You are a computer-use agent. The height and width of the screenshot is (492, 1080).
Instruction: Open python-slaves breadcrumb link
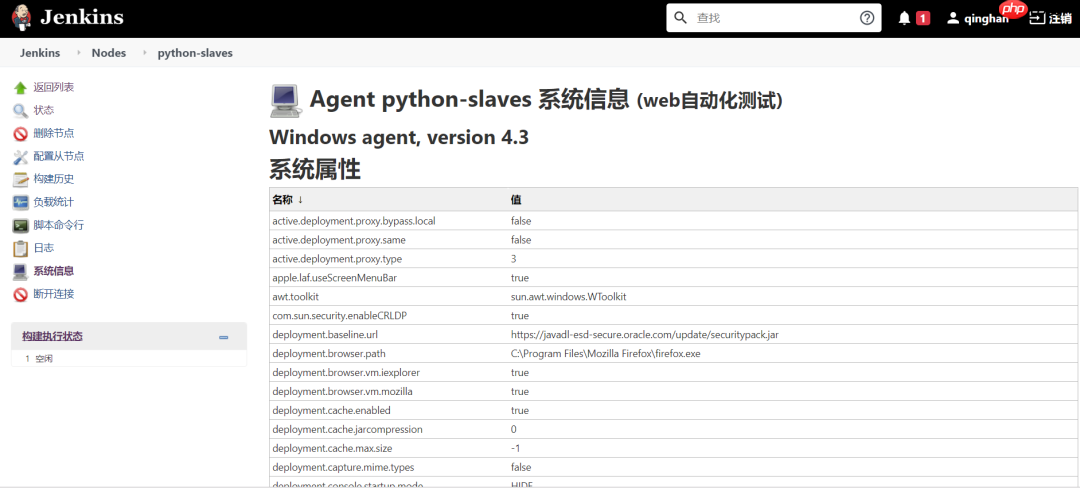[x=195, y=53]
